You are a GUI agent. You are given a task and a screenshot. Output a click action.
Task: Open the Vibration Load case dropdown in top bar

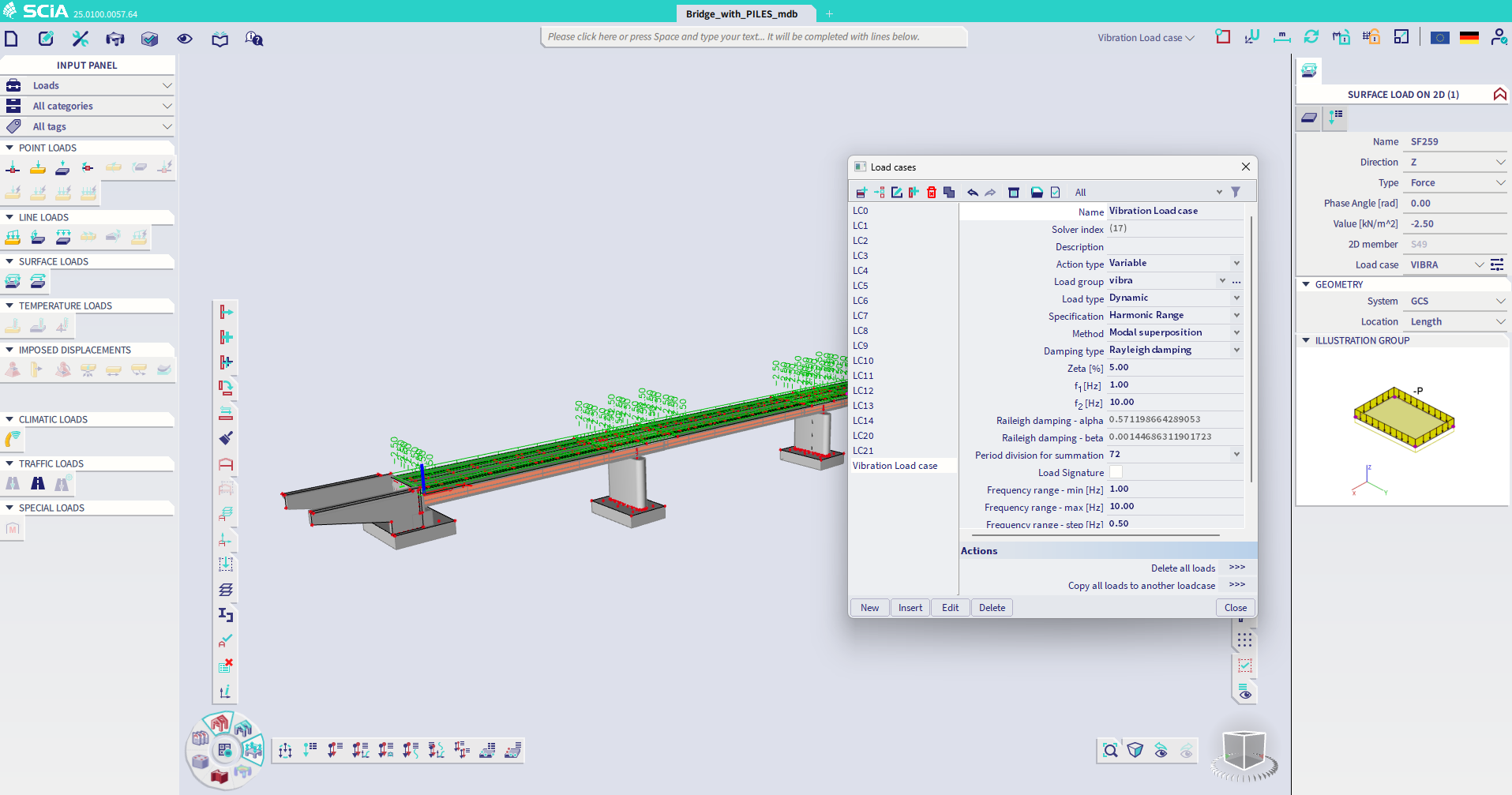(1146, 38)
